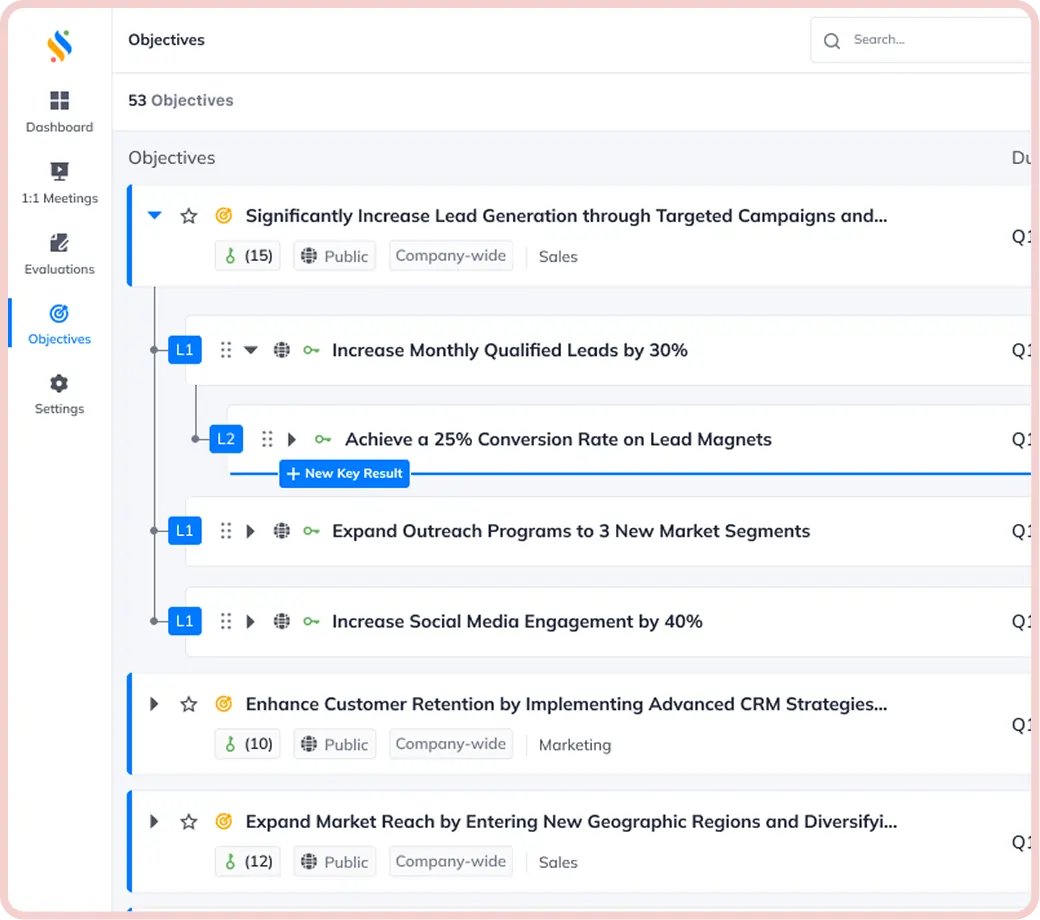Click globe icon on Social Media Engagement

(282, 621)
